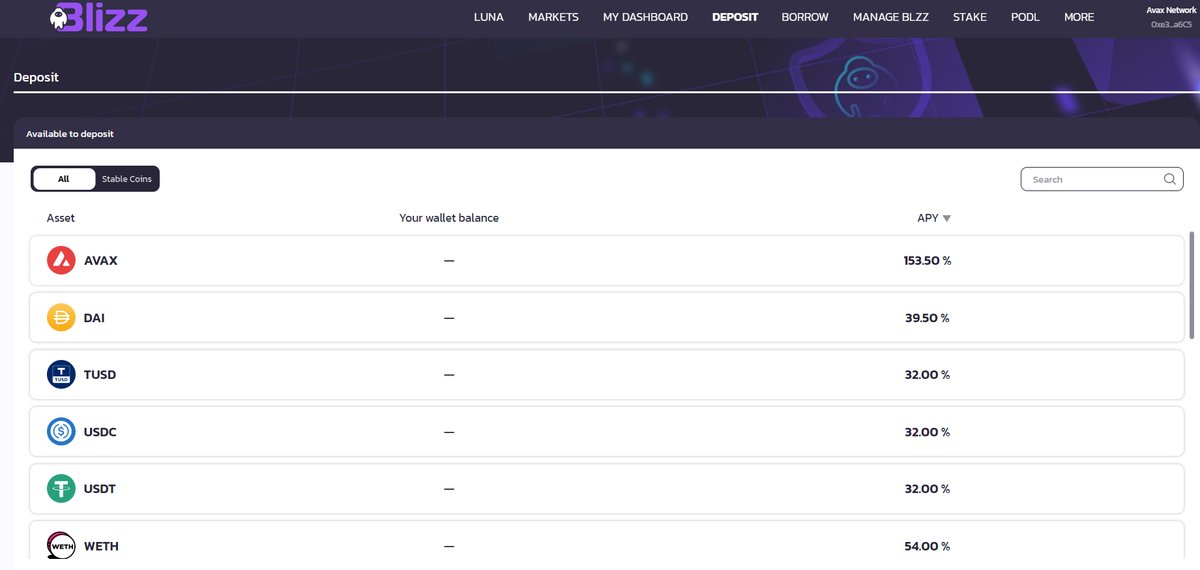Click the TUSD token icon
1200x570 pixels.
click(61, 375)
